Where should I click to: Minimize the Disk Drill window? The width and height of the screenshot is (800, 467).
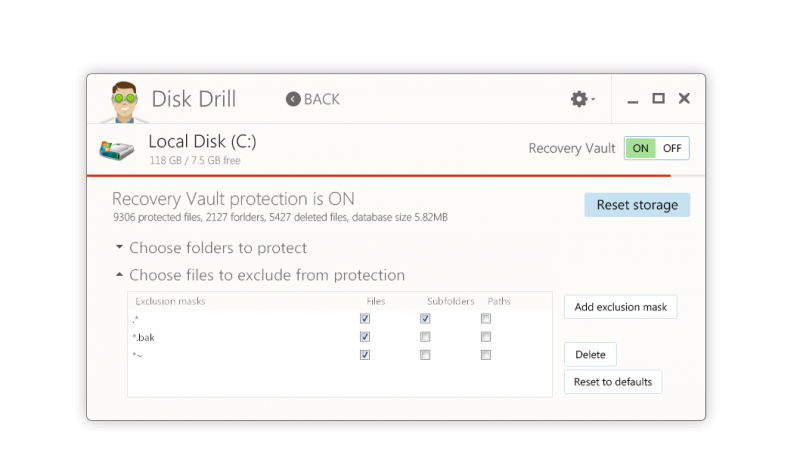(x=633, y=101)
